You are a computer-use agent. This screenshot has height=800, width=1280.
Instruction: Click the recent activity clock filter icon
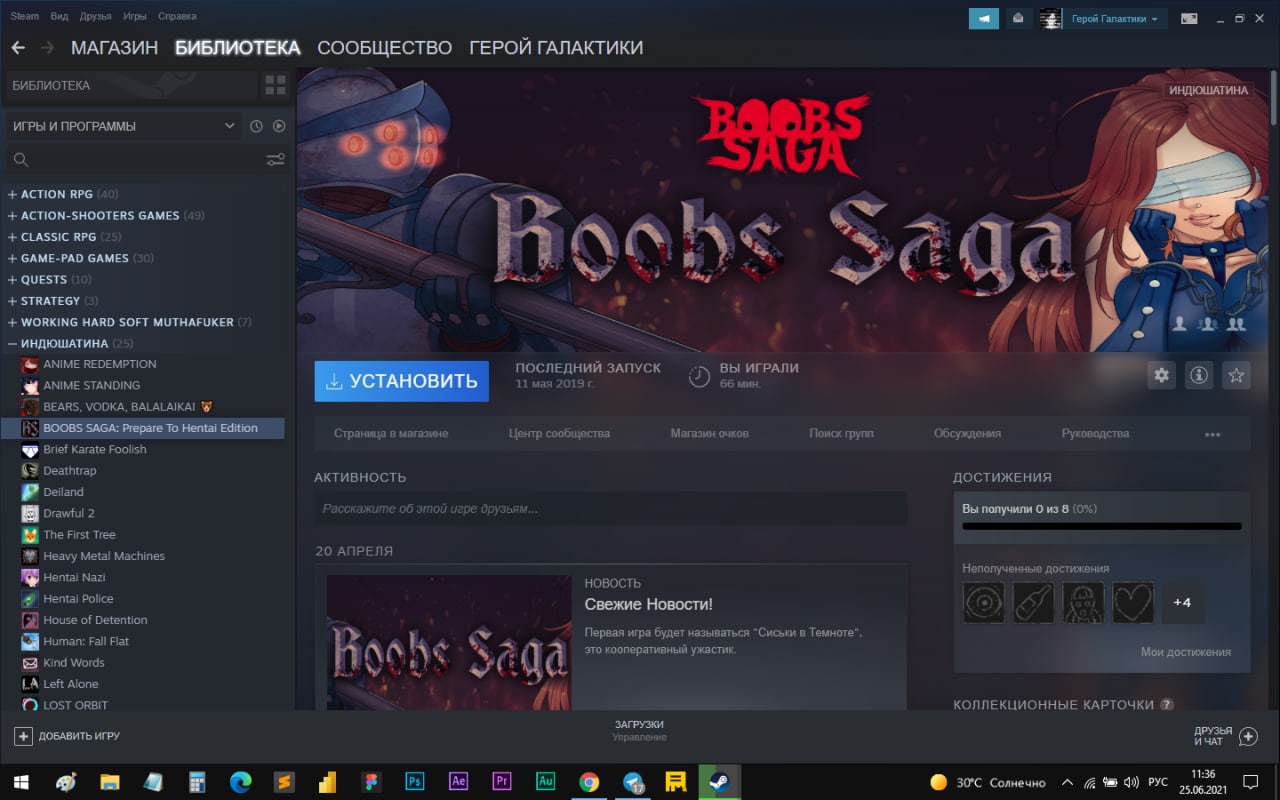256,126
